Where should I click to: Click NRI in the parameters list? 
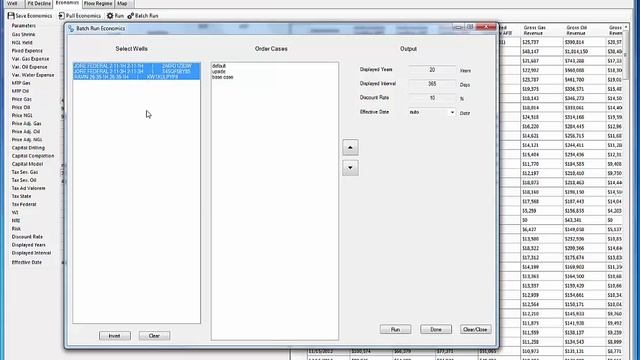click(16, 220)
